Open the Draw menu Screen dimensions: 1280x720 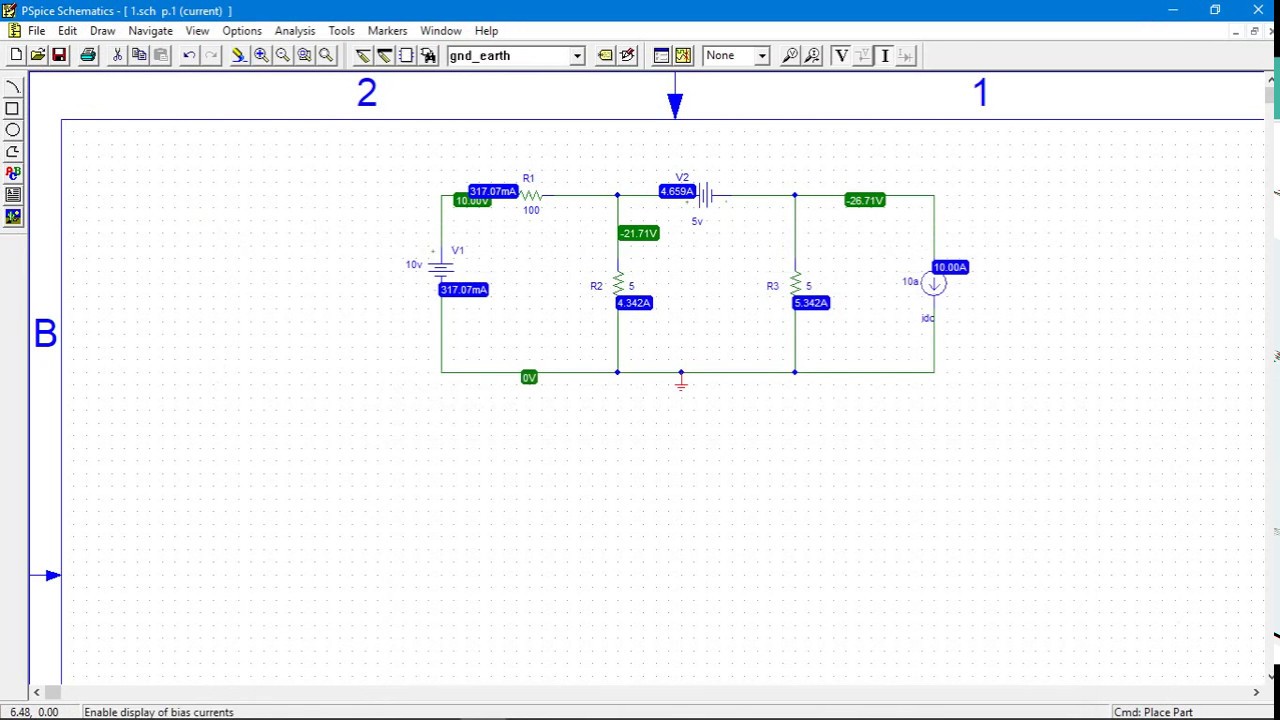click(x=102, y=31)
